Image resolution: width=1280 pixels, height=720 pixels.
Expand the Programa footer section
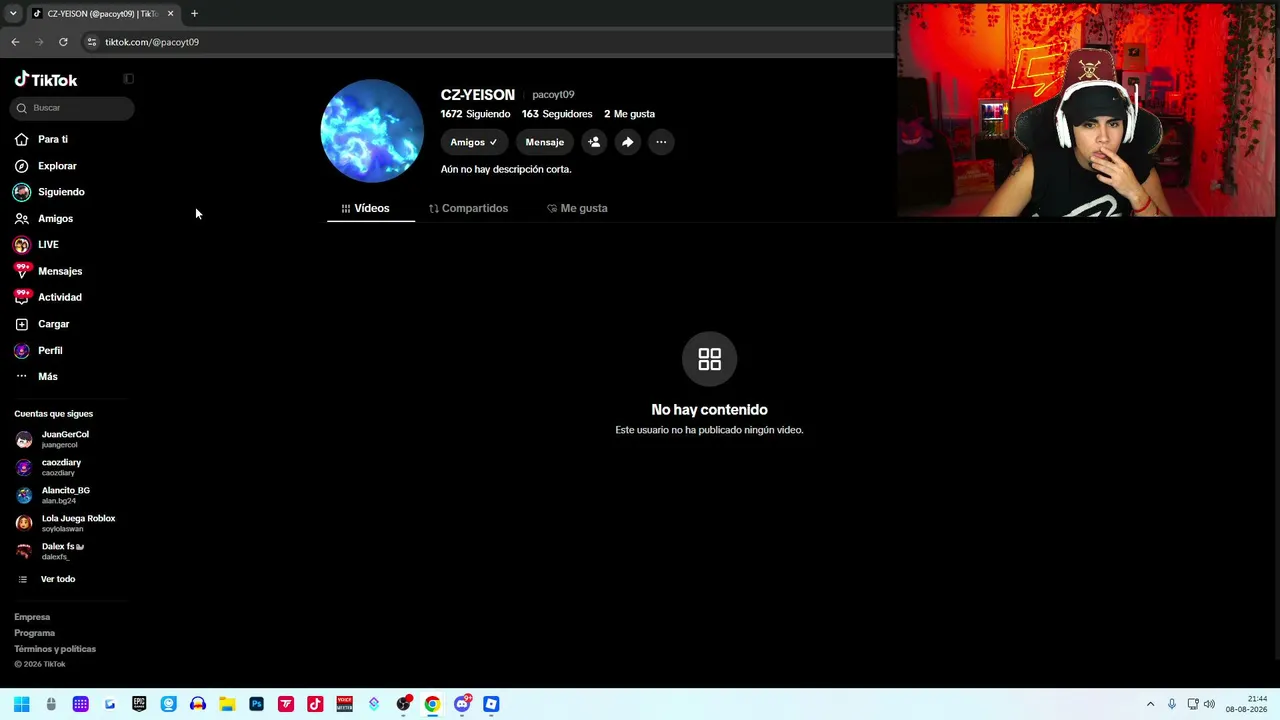(x=35, y=633)
